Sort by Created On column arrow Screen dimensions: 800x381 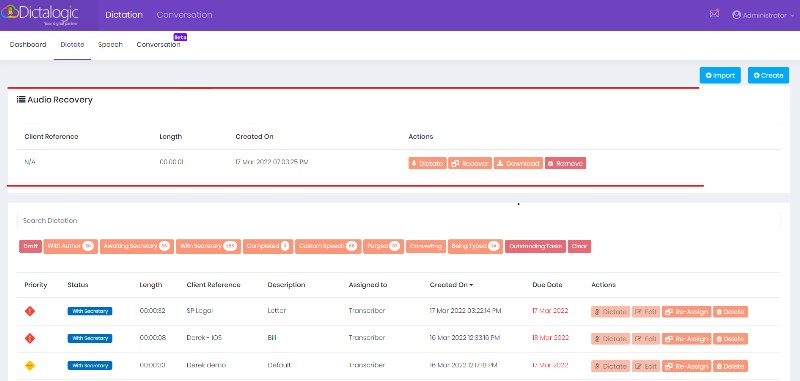click(x=471, y=285)
